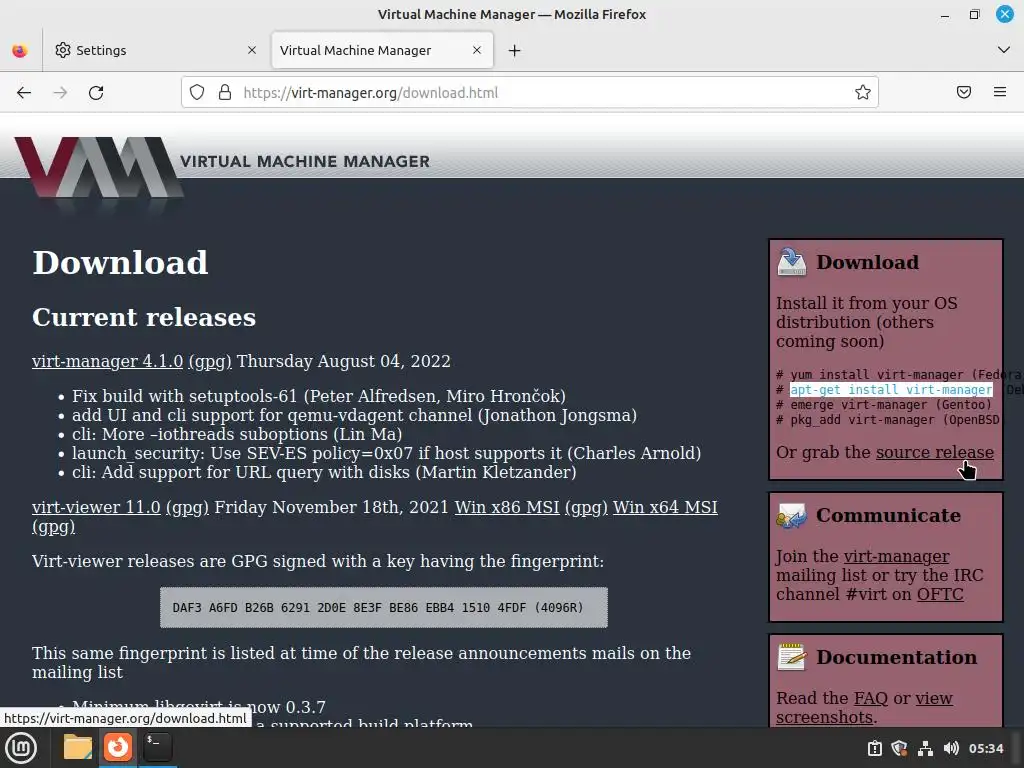Close the Settings tab
Screen dimensions: 1024x768
pyautogui.click(x=252, y=50)
